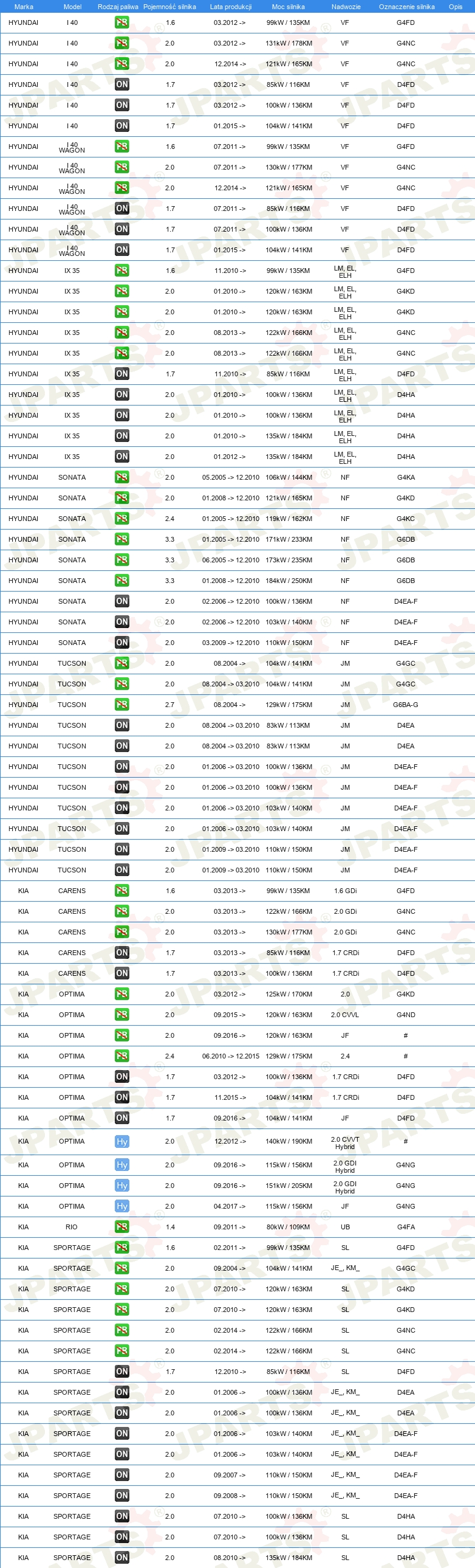475x1568 pixels.
Task: Click petrol icon in Kia Rio 1.4 row
Action: [x=121, y=1227]
